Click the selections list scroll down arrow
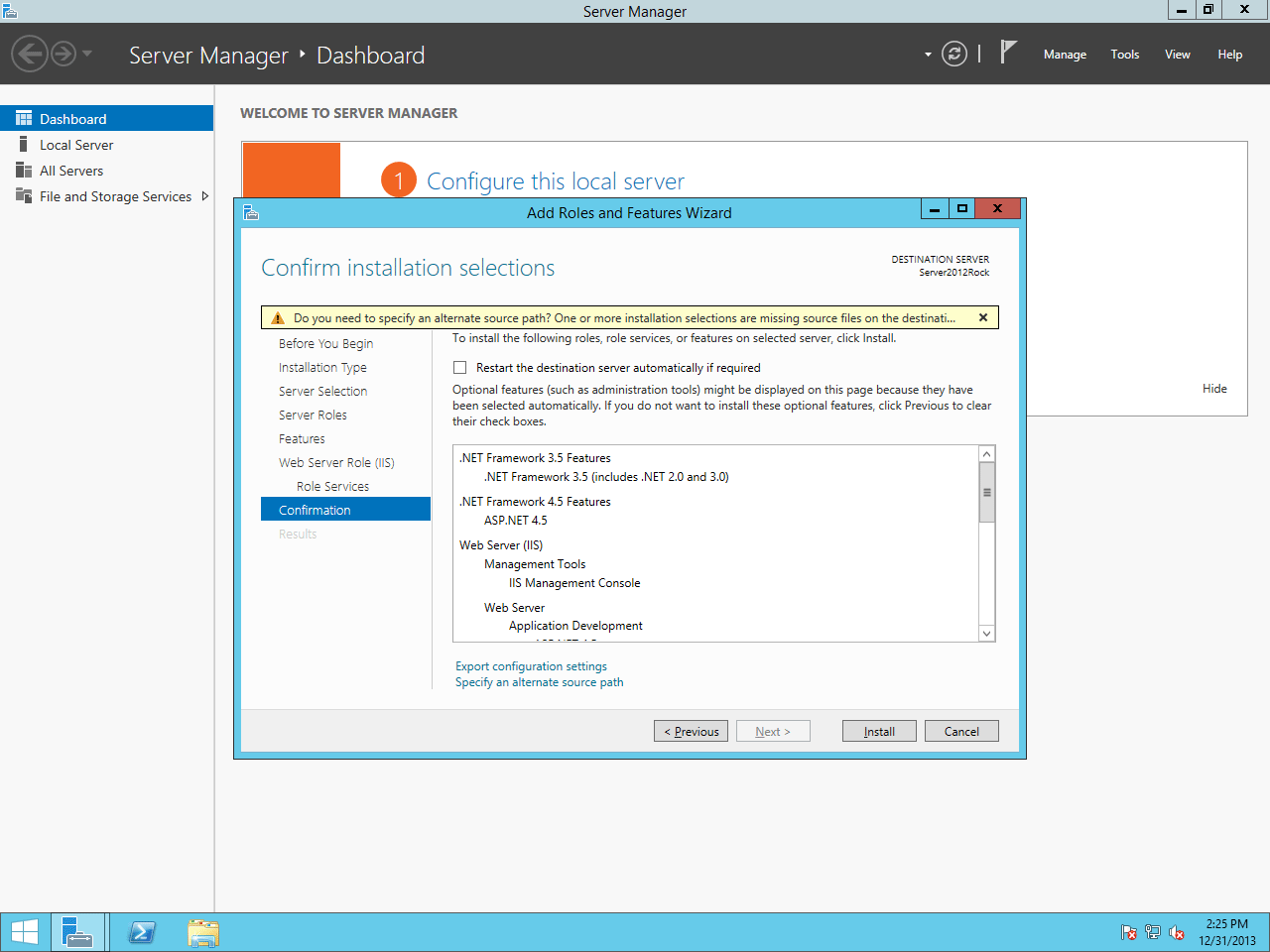Viewport: 1270px width, 952px height. click(x=986, y=633)
